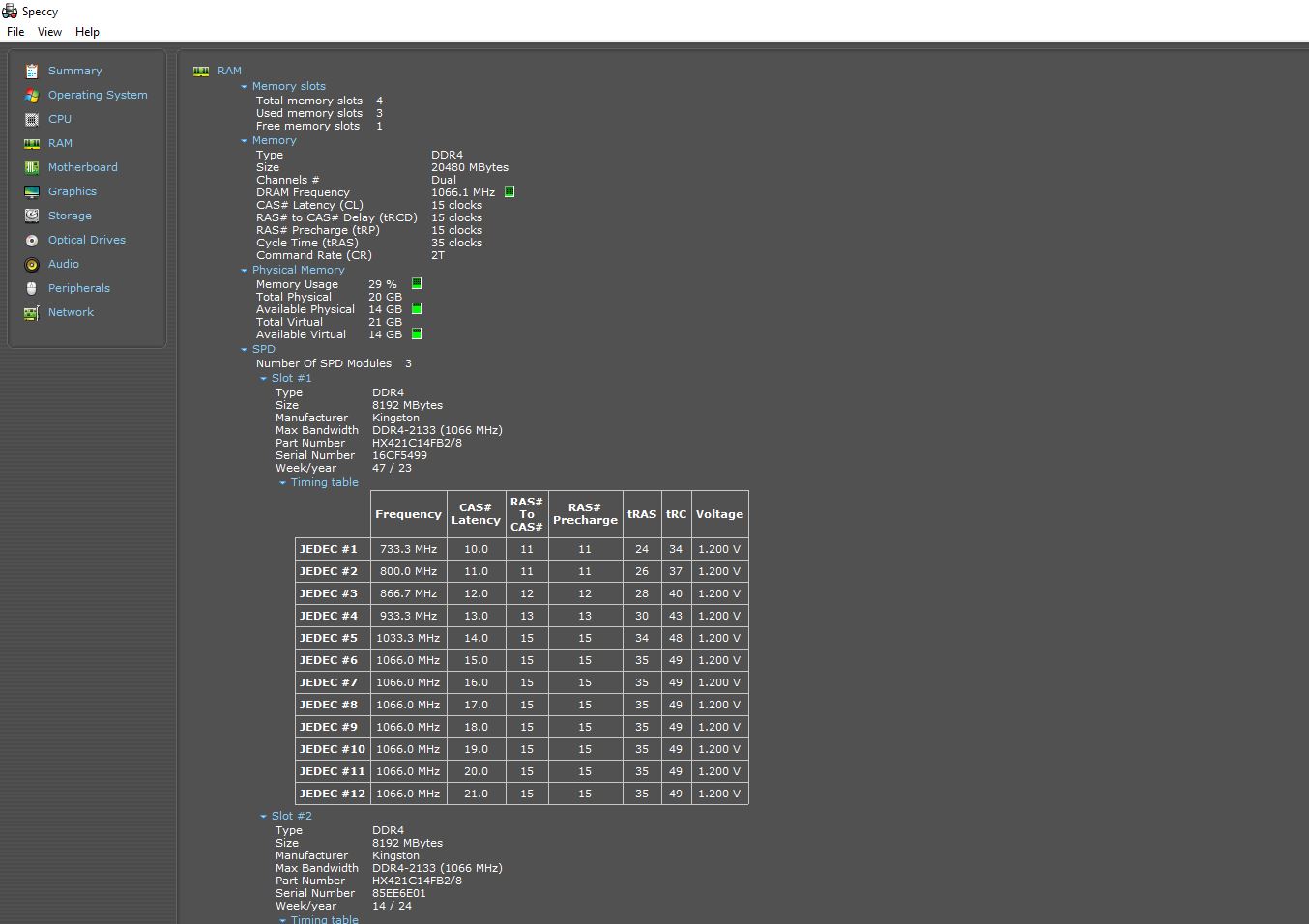Click the Audio speaker icon

click(x=32, y=264)
